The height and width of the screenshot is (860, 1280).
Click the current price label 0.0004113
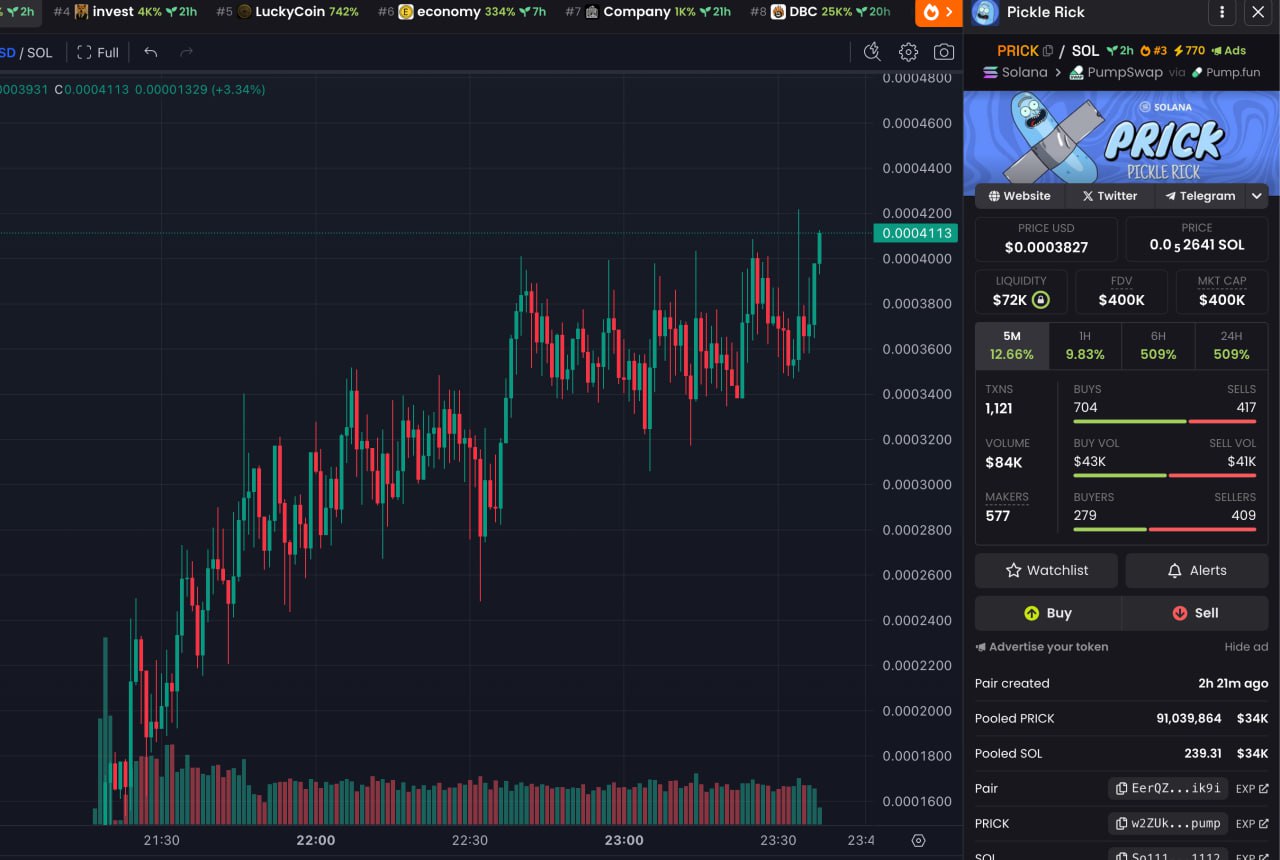click(915, 233)
